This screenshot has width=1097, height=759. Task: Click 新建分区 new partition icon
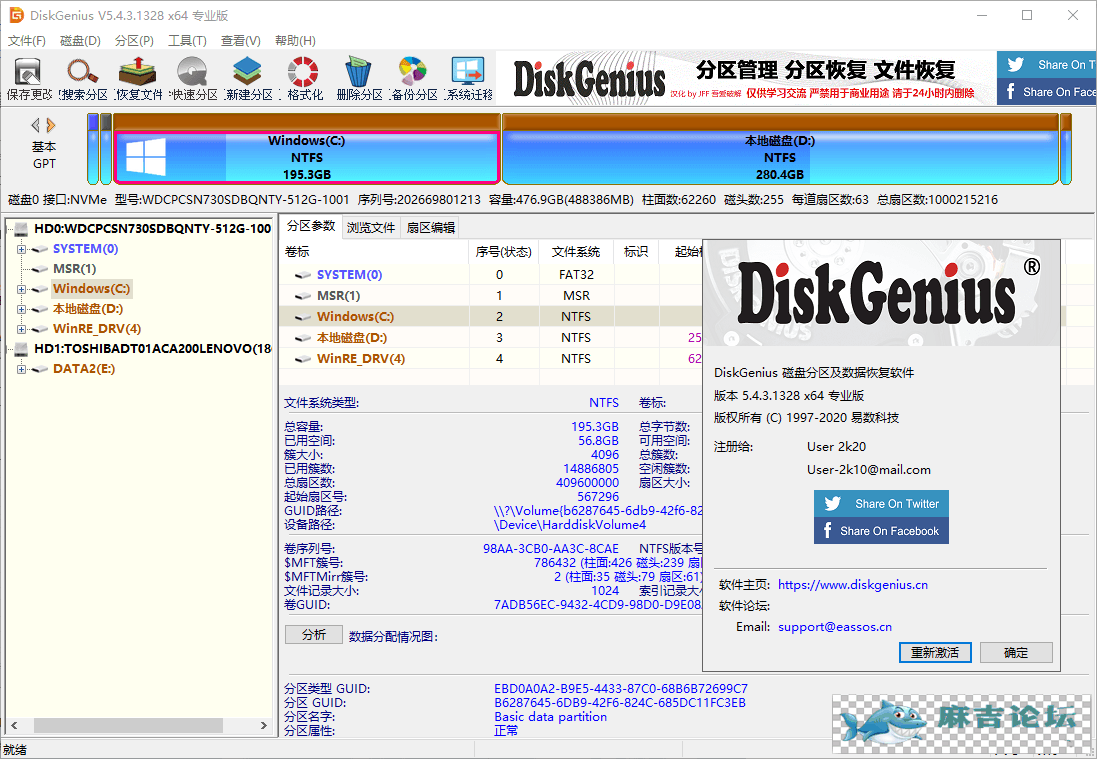[248, 78]
